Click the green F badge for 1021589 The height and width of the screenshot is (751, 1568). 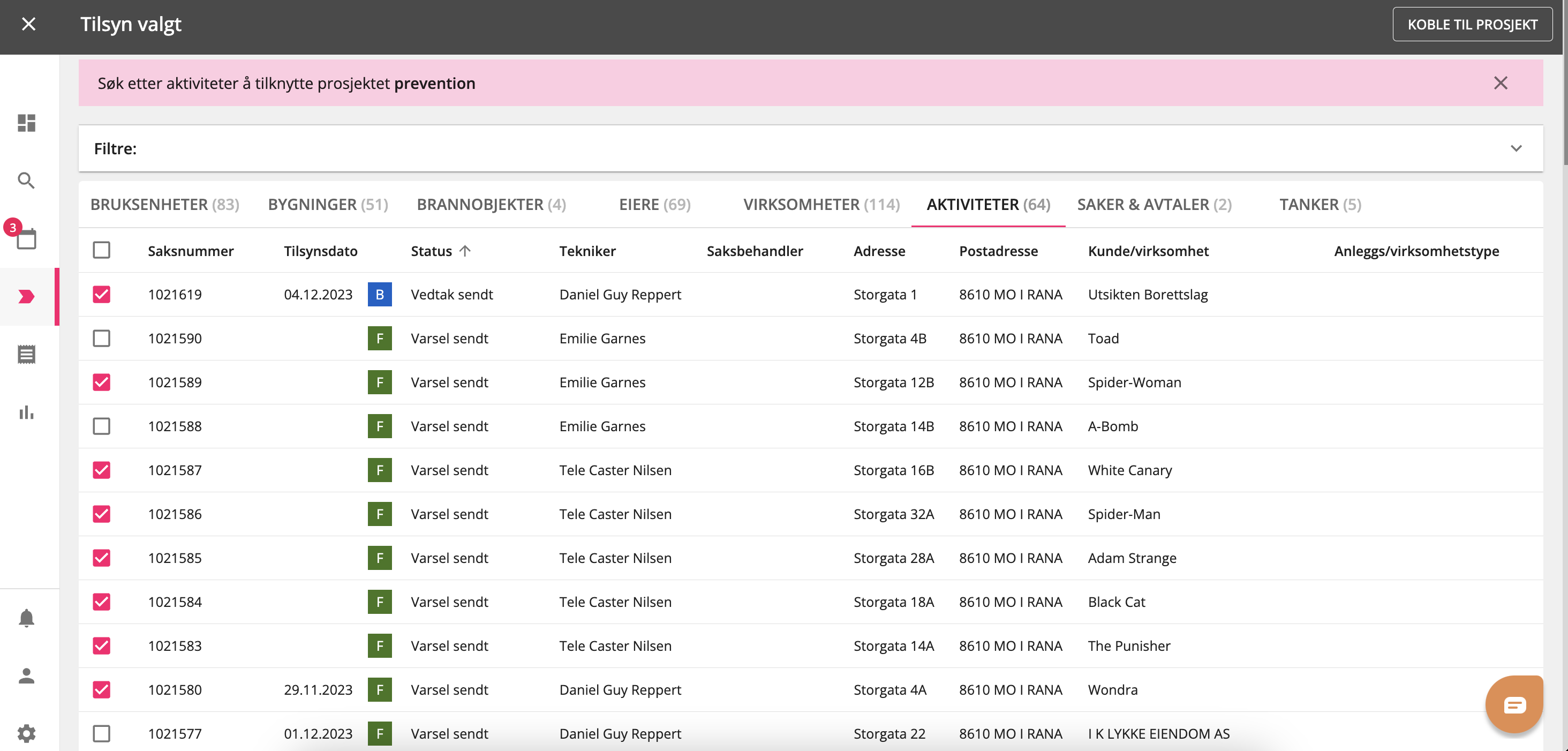379,382
